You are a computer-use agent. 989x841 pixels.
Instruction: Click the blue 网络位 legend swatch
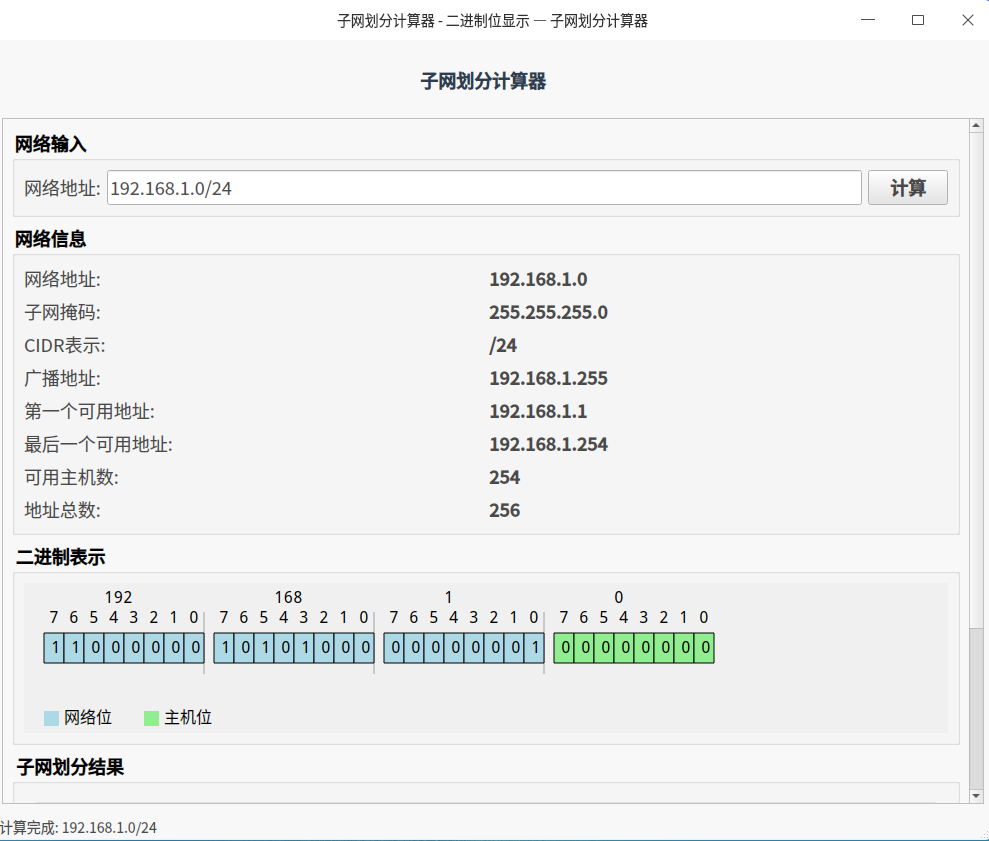click(51, 718)
